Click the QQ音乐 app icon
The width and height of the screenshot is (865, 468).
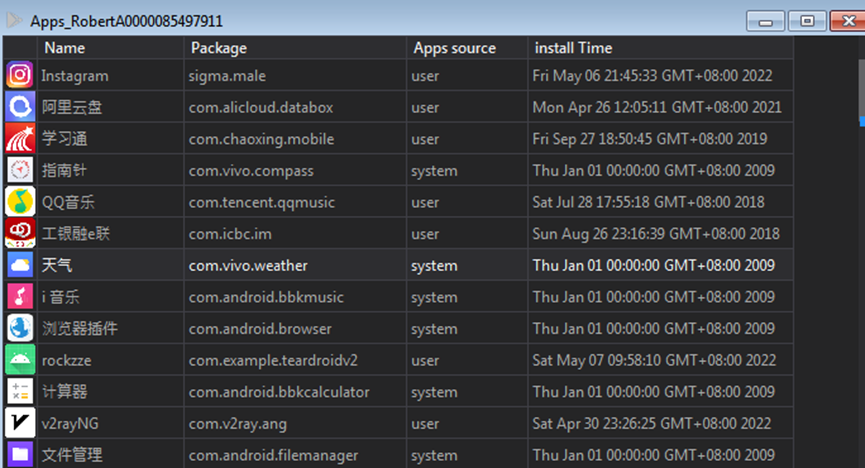[20, 201]
